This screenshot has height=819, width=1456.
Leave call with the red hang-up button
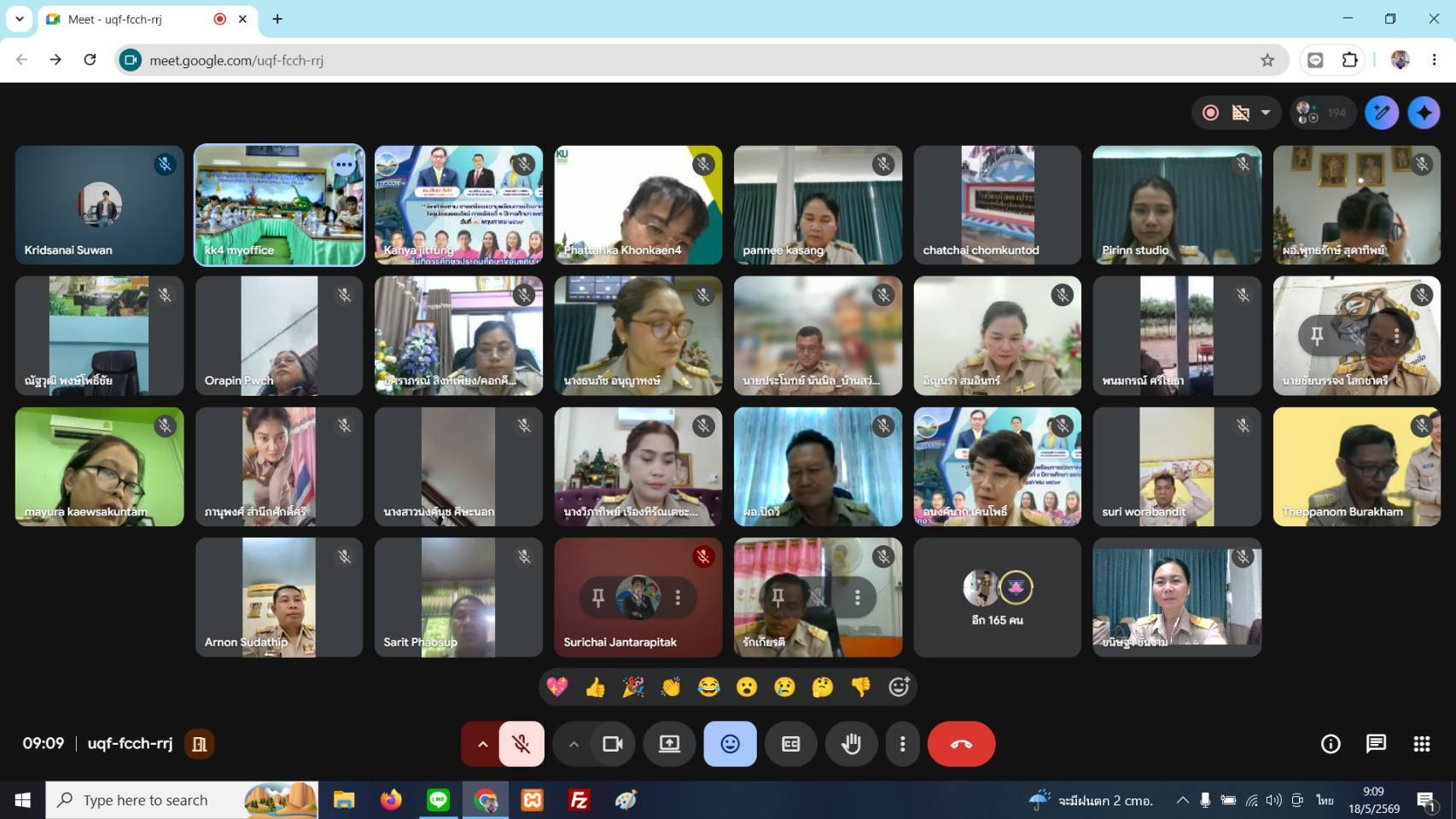(x=961, y=744)
